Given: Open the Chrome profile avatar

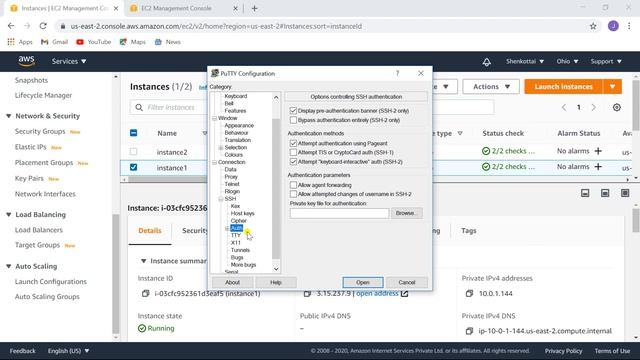Looking at the screenshot, I should (613, 26).
